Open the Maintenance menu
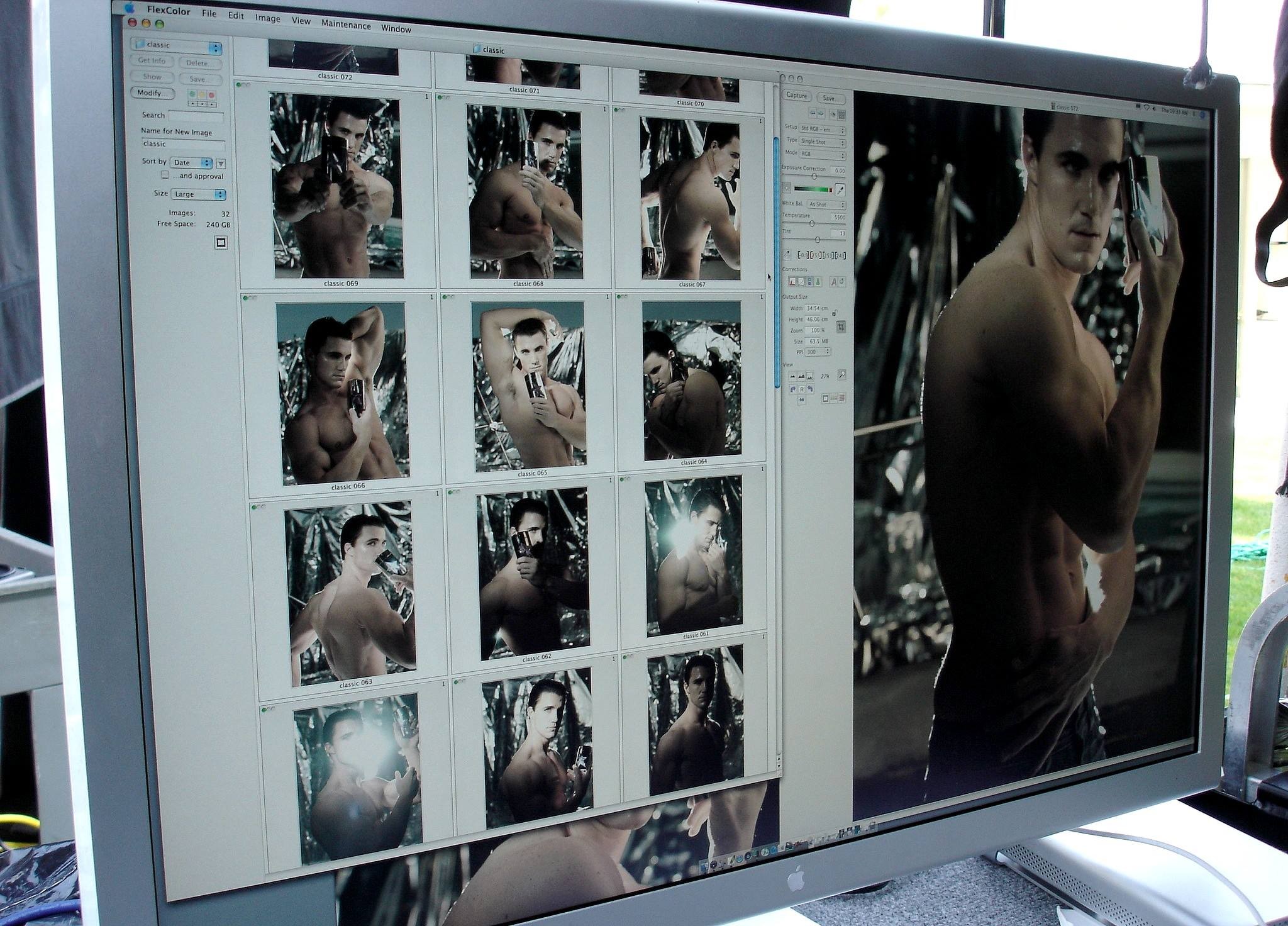This screenshot has width=1288, height=926. [x=346, y=25]
